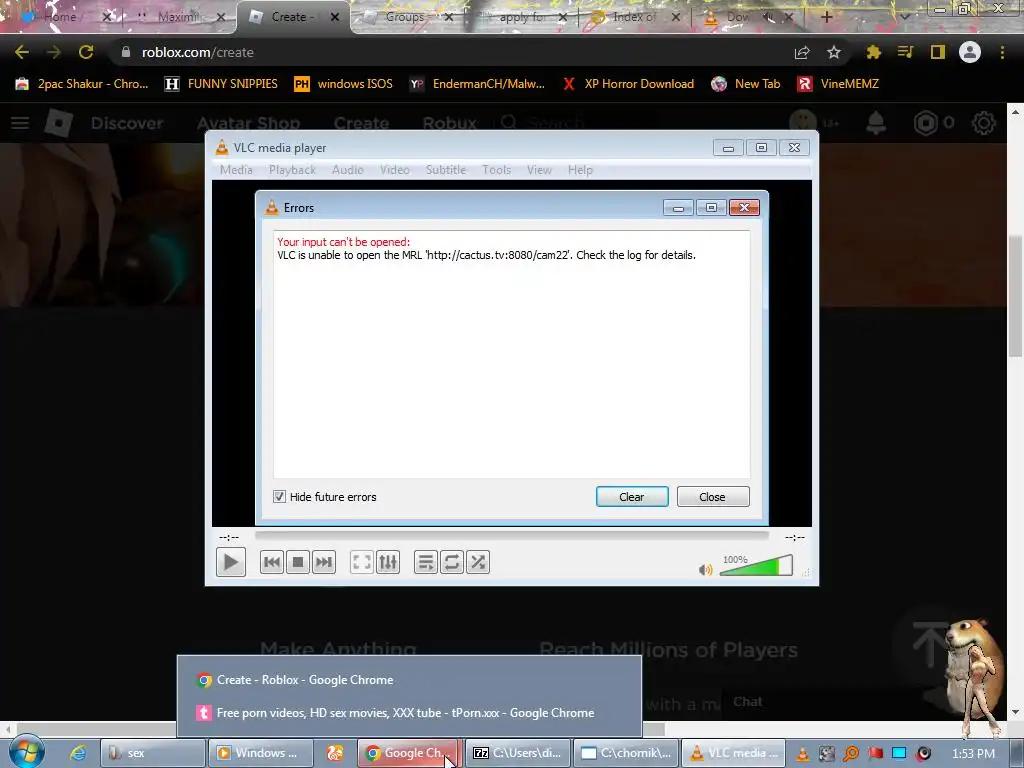
Task: Open Roblox Chat panel
Action: pos(747,701)
